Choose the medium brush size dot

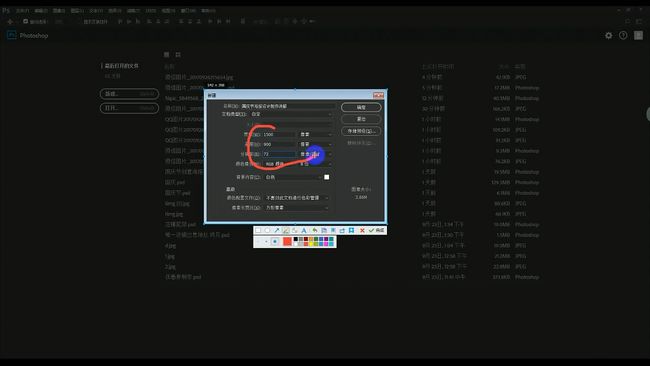click(x=266, y=241)
